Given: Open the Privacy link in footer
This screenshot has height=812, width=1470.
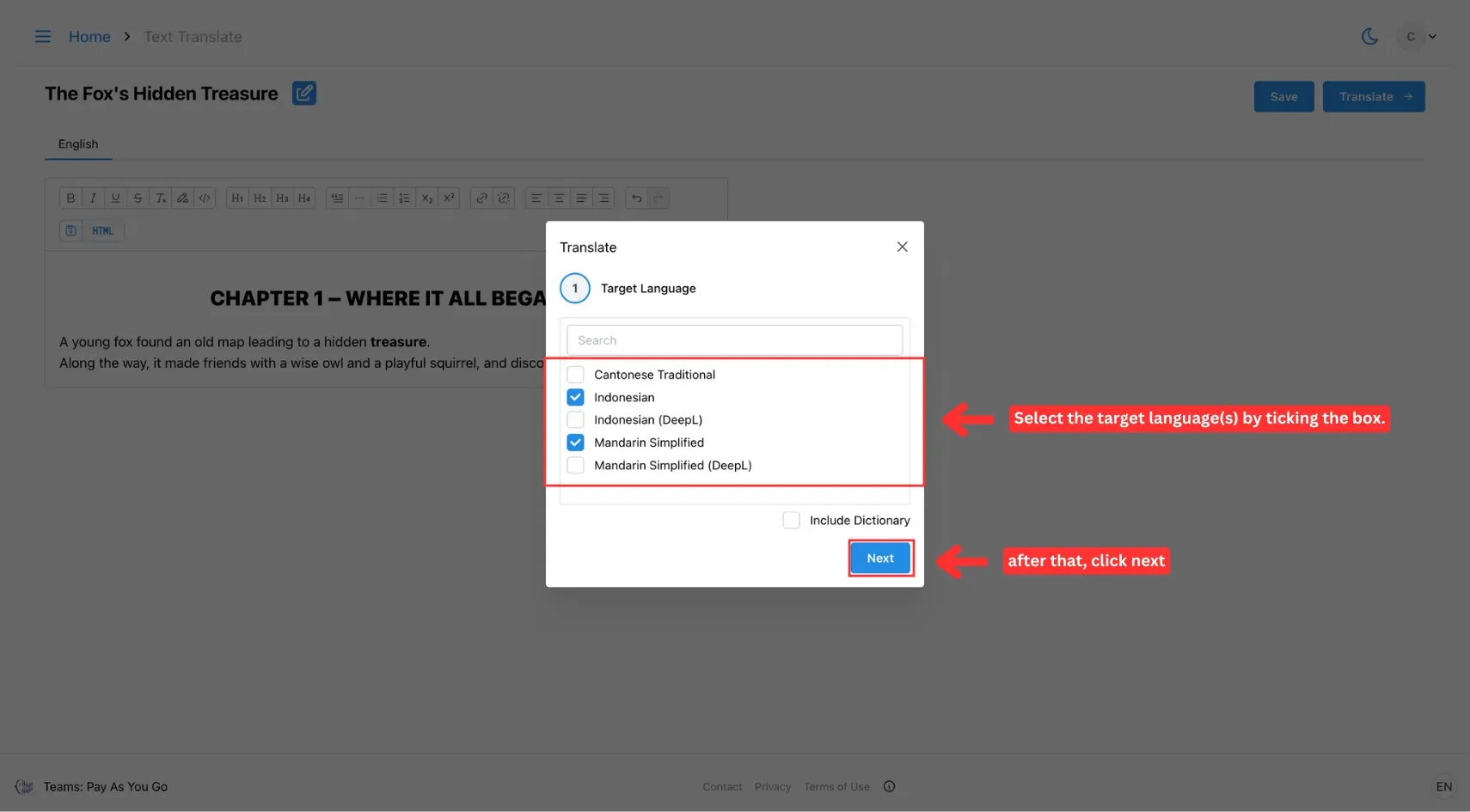Looking at the screenshot, I should [x=773, y=786].
